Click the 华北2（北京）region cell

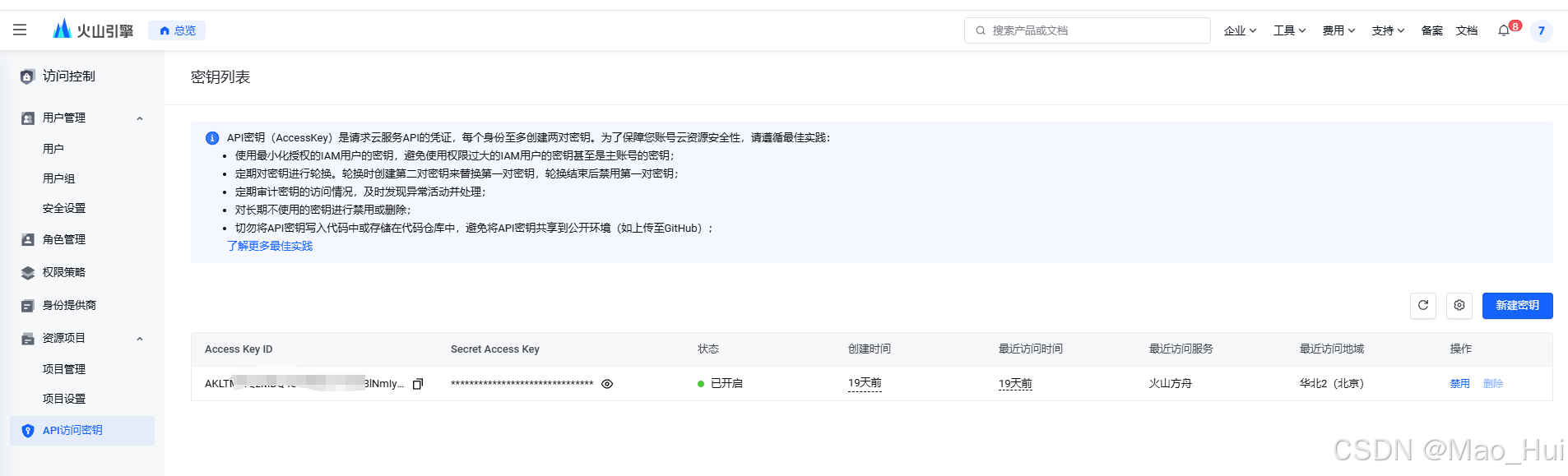(1332, 383)
